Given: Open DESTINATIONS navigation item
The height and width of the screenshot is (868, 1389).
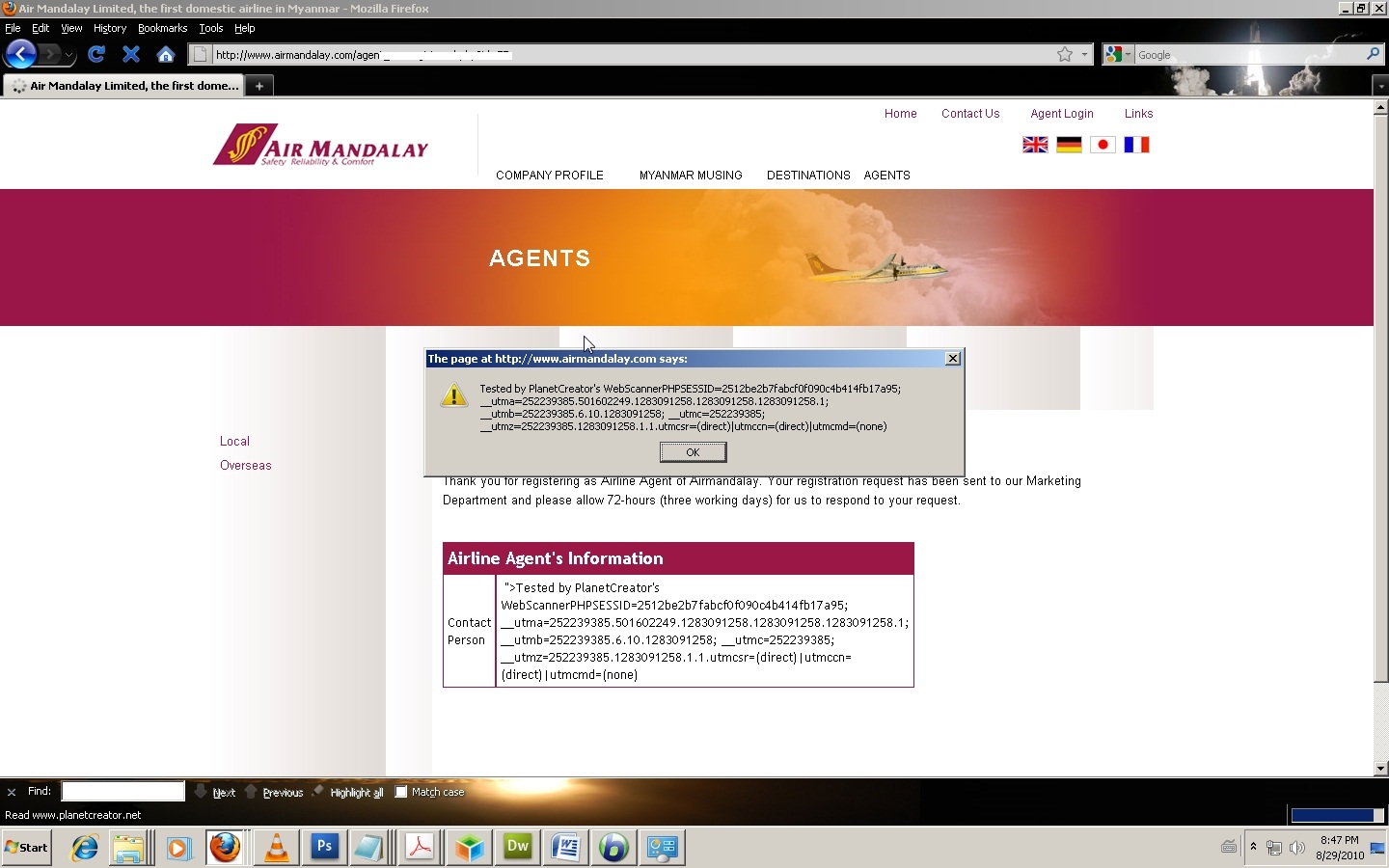Looking at the screenshot, I should click(808, 176).
